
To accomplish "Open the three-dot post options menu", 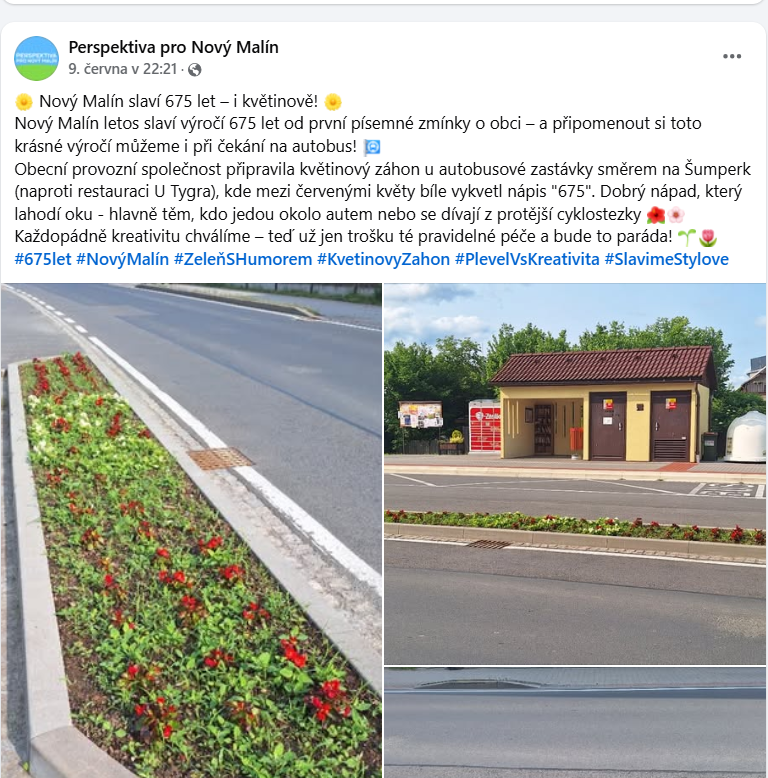I will 732,57.
